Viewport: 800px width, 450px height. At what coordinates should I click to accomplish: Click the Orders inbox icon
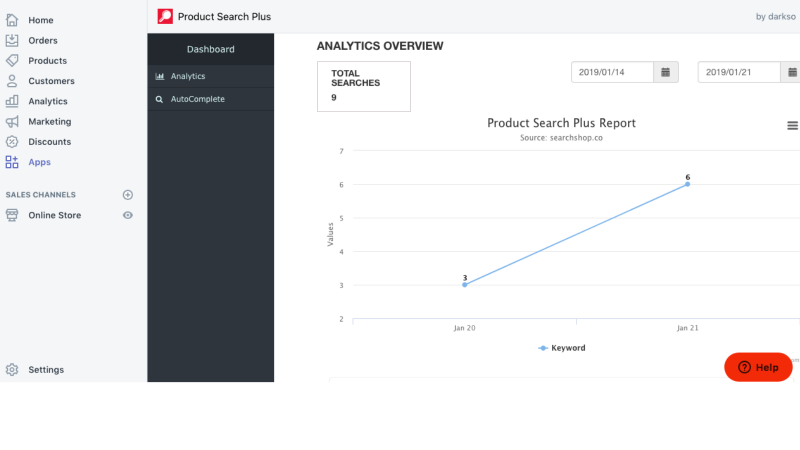click(12, 40)
